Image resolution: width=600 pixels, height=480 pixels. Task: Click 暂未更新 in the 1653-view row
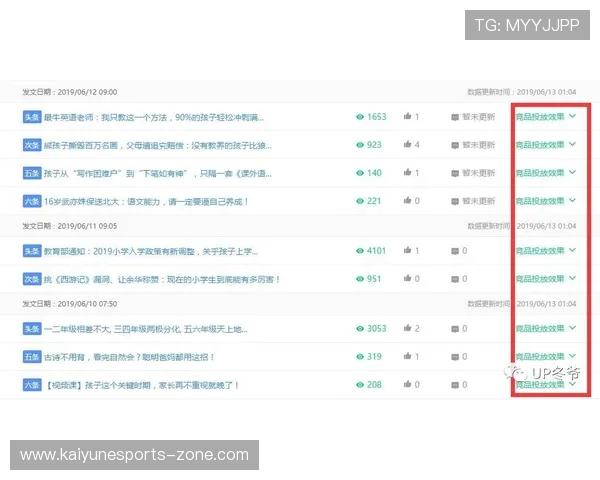tap(478, 117)
